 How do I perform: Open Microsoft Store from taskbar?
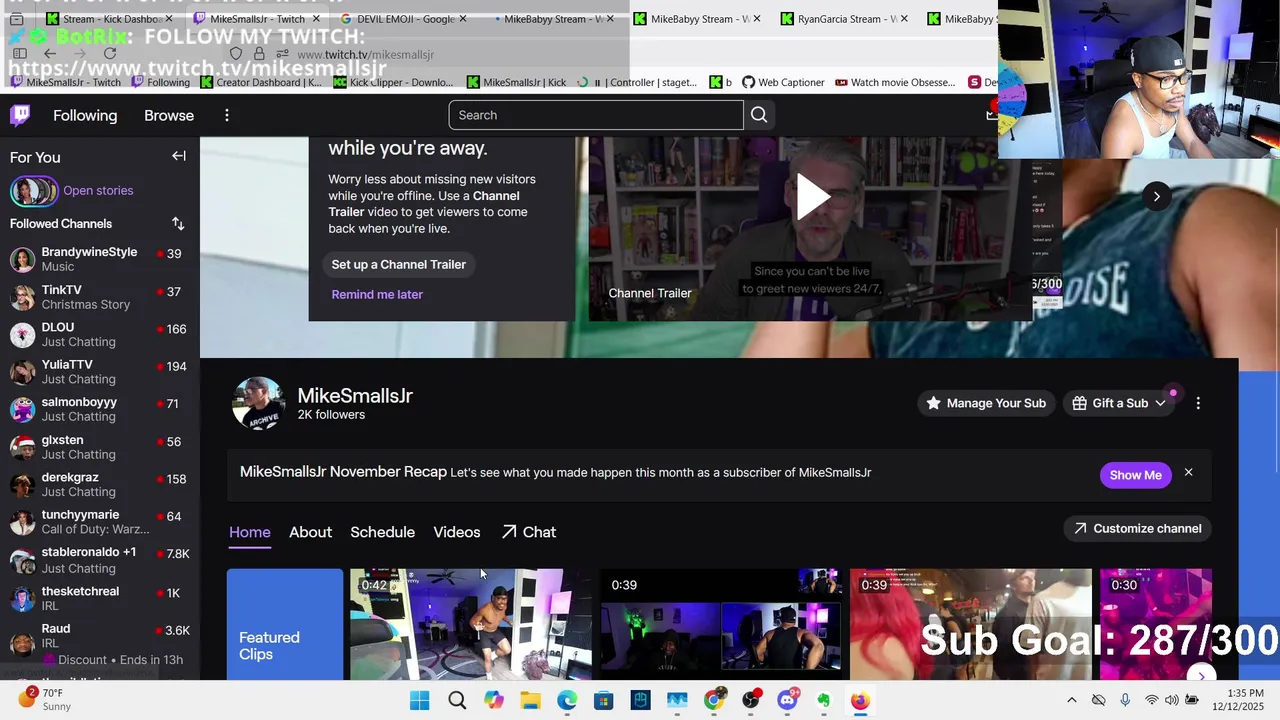(603, 701)
